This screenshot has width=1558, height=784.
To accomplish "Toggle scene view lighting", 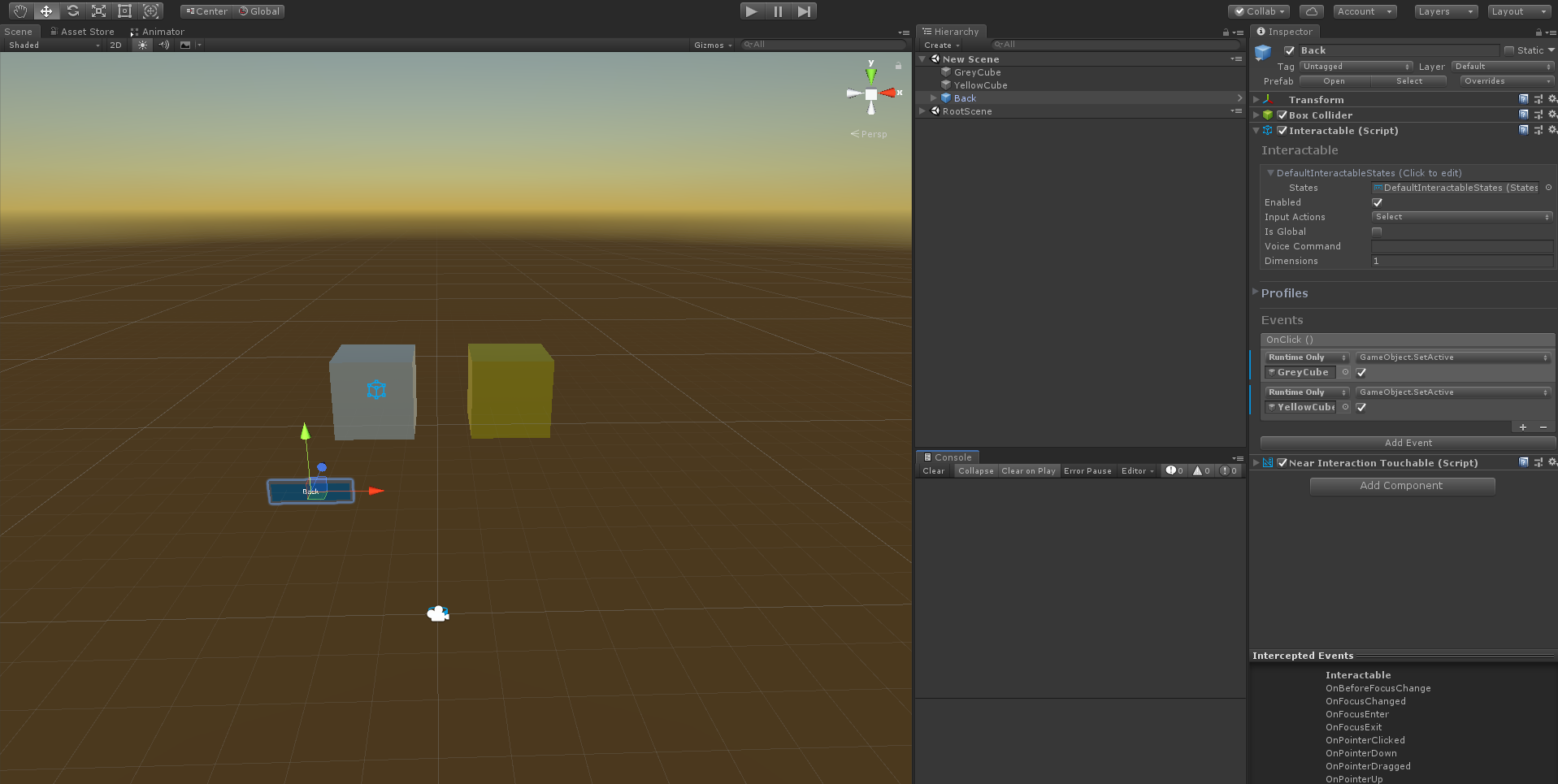I will [141, 45].
